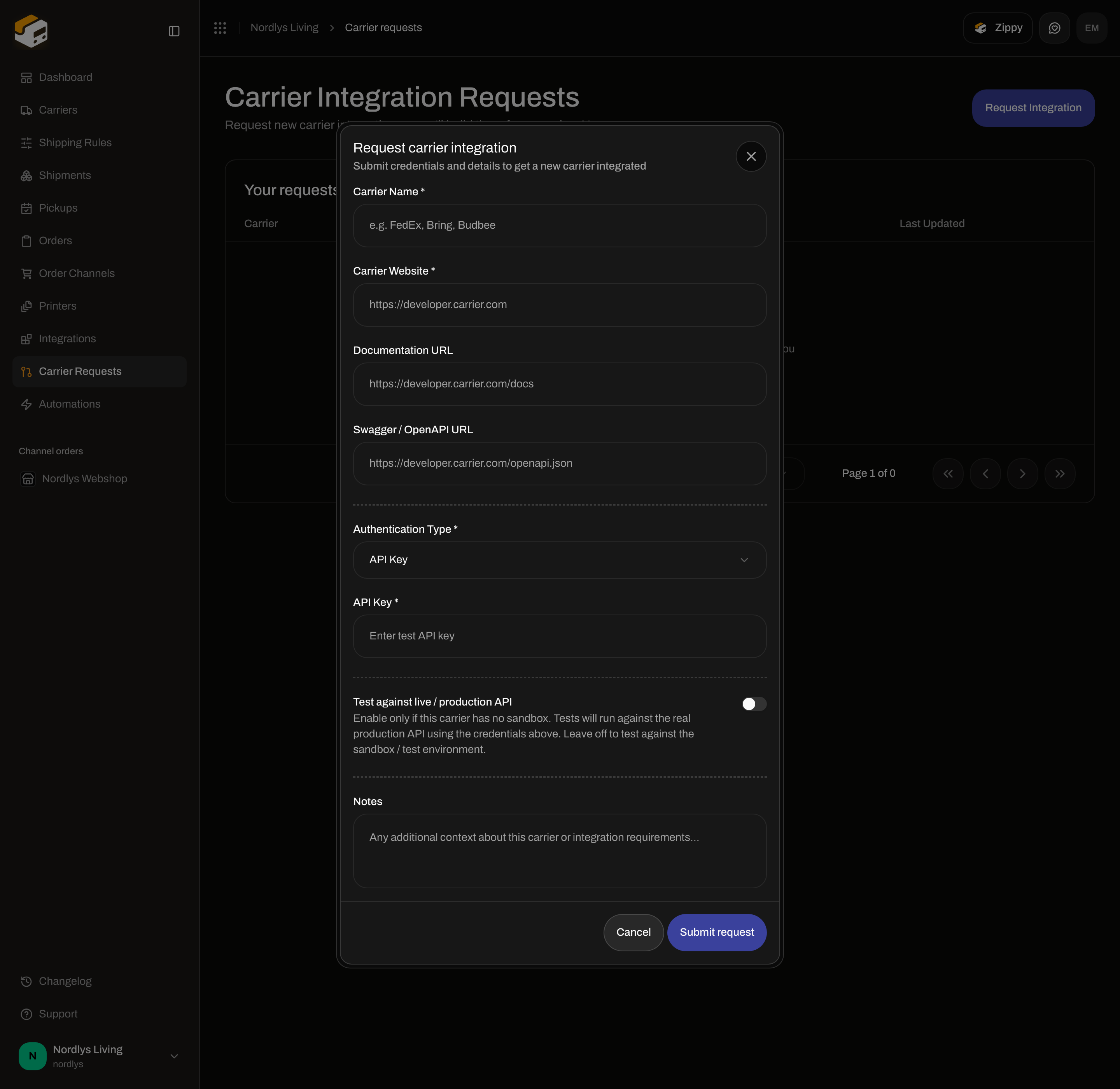The height and width of the screenshot is (1089, 1120).
Task: Open Shipping Rules page
Action: tap(100, 142)
